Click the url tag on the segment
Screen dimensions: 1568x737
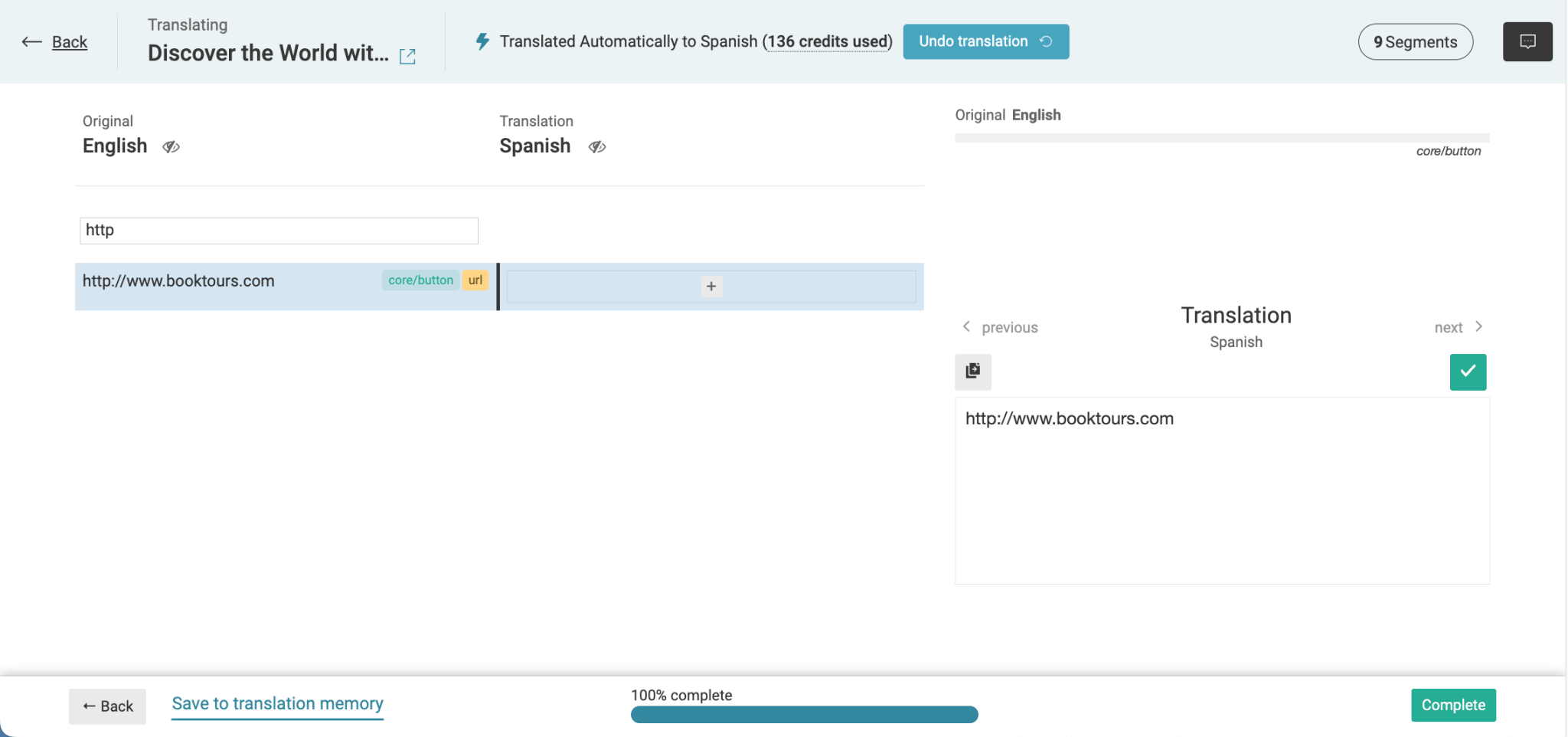[475, 280]
